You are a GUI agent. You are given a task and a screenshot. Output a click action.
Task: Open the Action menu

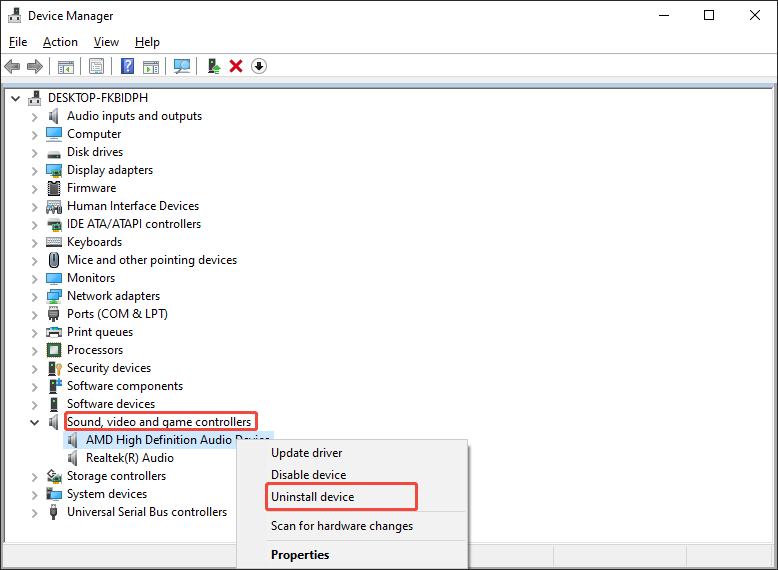pos(60,42)
